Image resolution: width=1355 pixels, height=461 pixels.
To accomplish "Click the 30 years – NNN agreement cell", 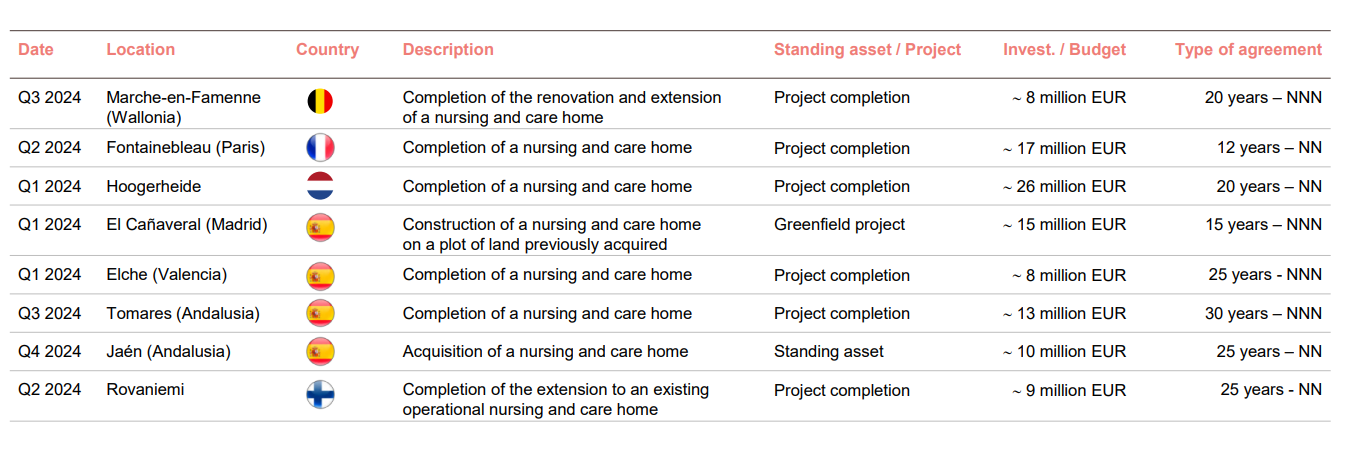I will point(1263,313).
